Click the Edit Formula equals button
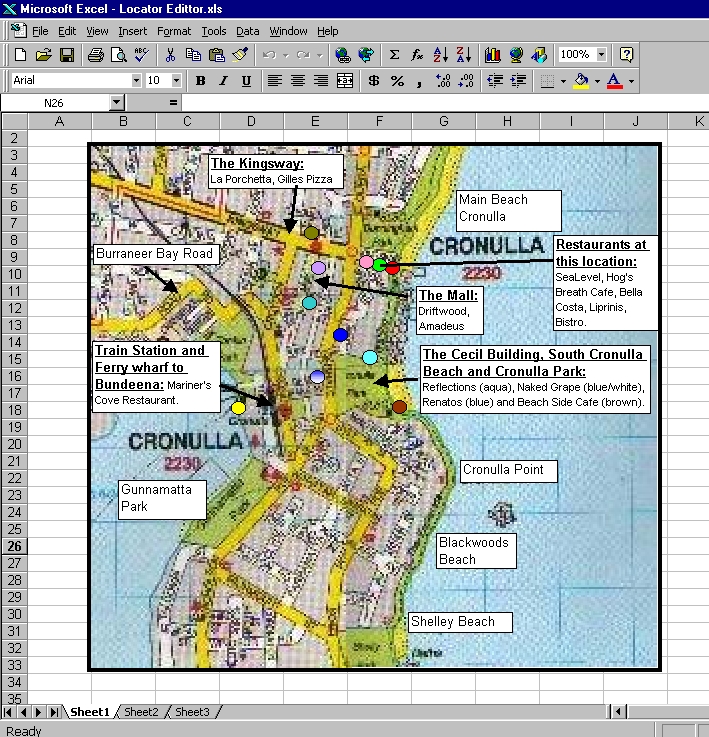Image resolution: width=709 pixels, height=737 pixels. (x=173, y=102)
